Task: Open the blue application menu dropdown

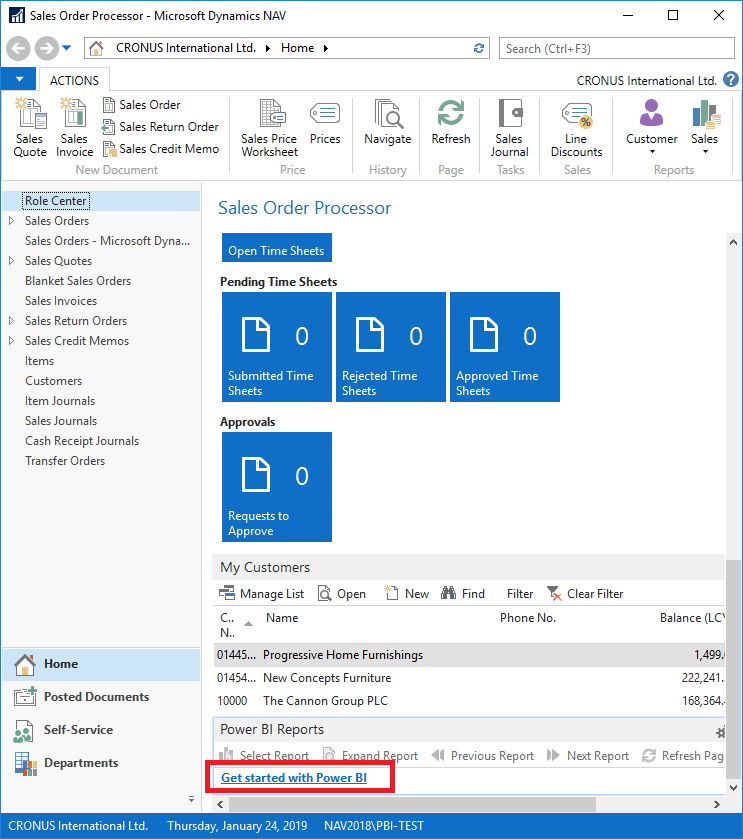Action: (19, 79)
